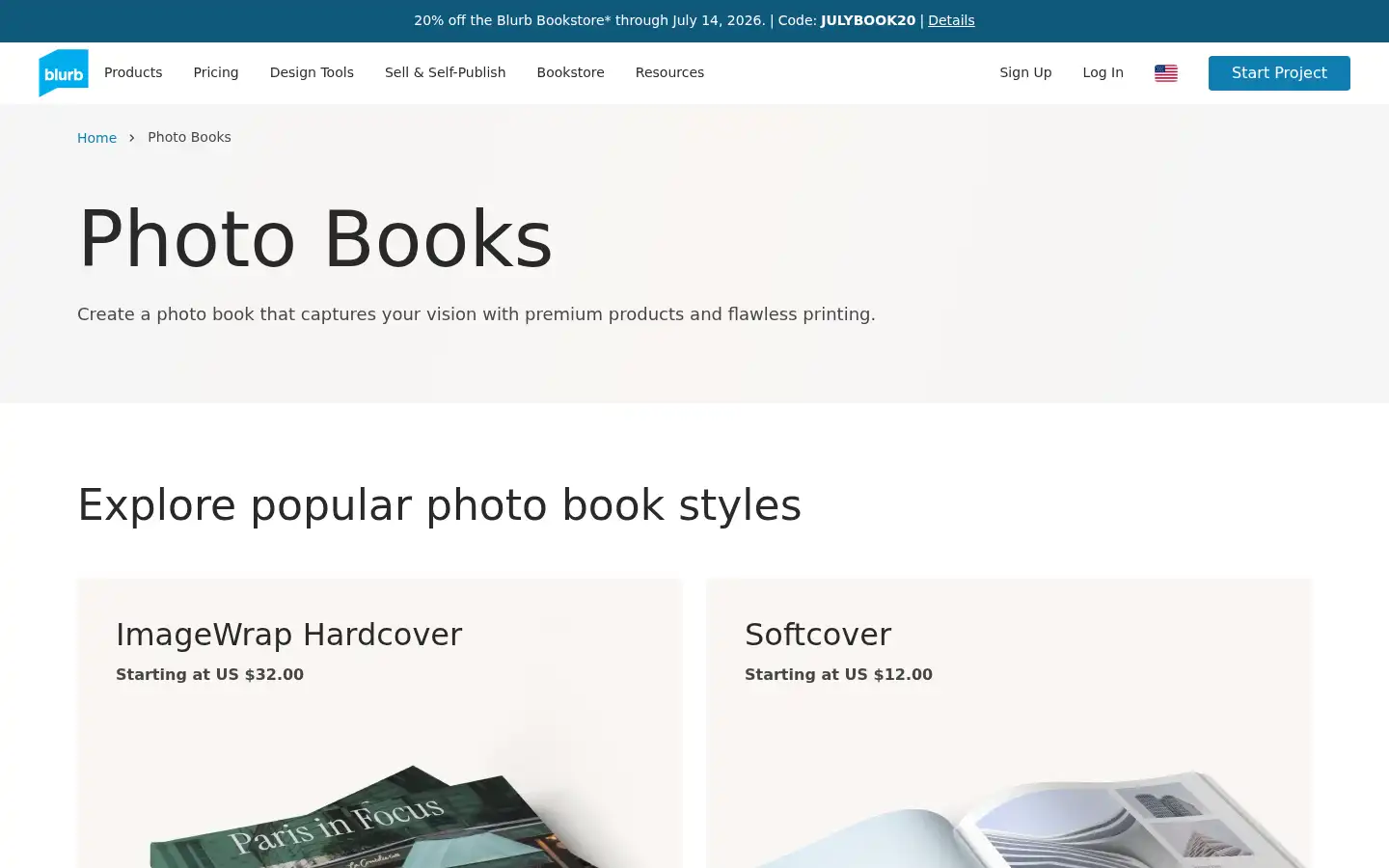1389x868 pixels.
Task: Click the Start Project button
Action: [x=1279, y=73]
